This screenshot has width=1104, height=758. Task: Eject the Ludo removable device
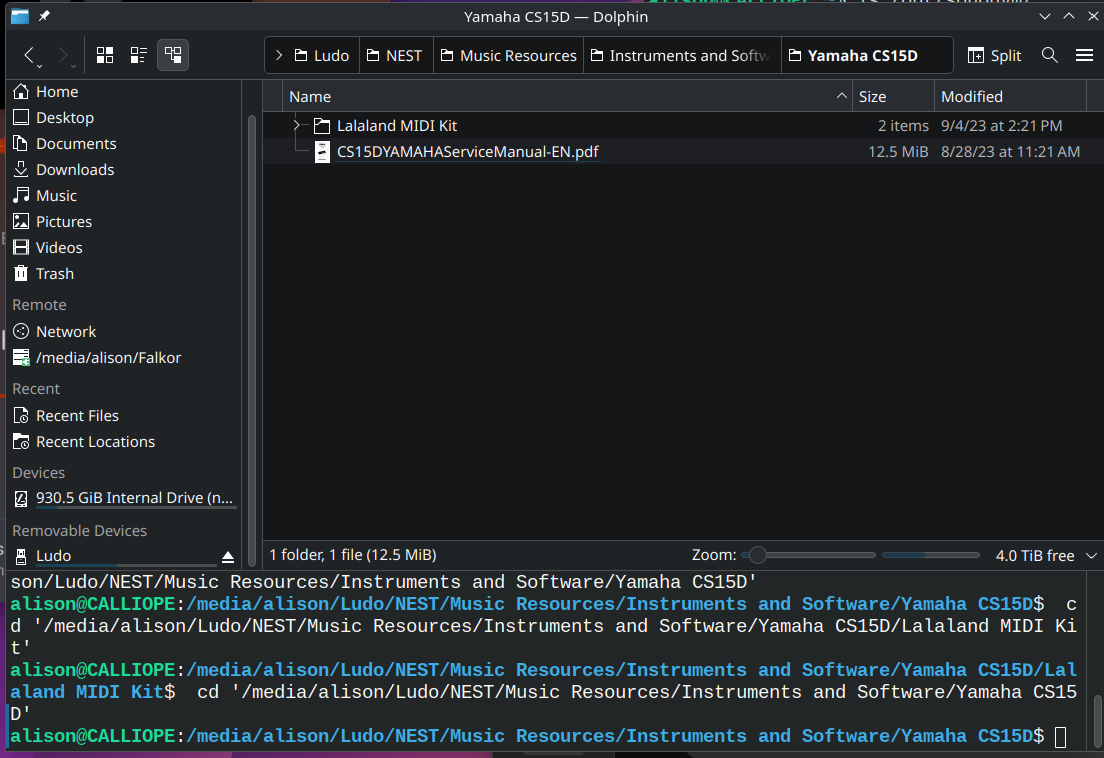pos(227,557)
